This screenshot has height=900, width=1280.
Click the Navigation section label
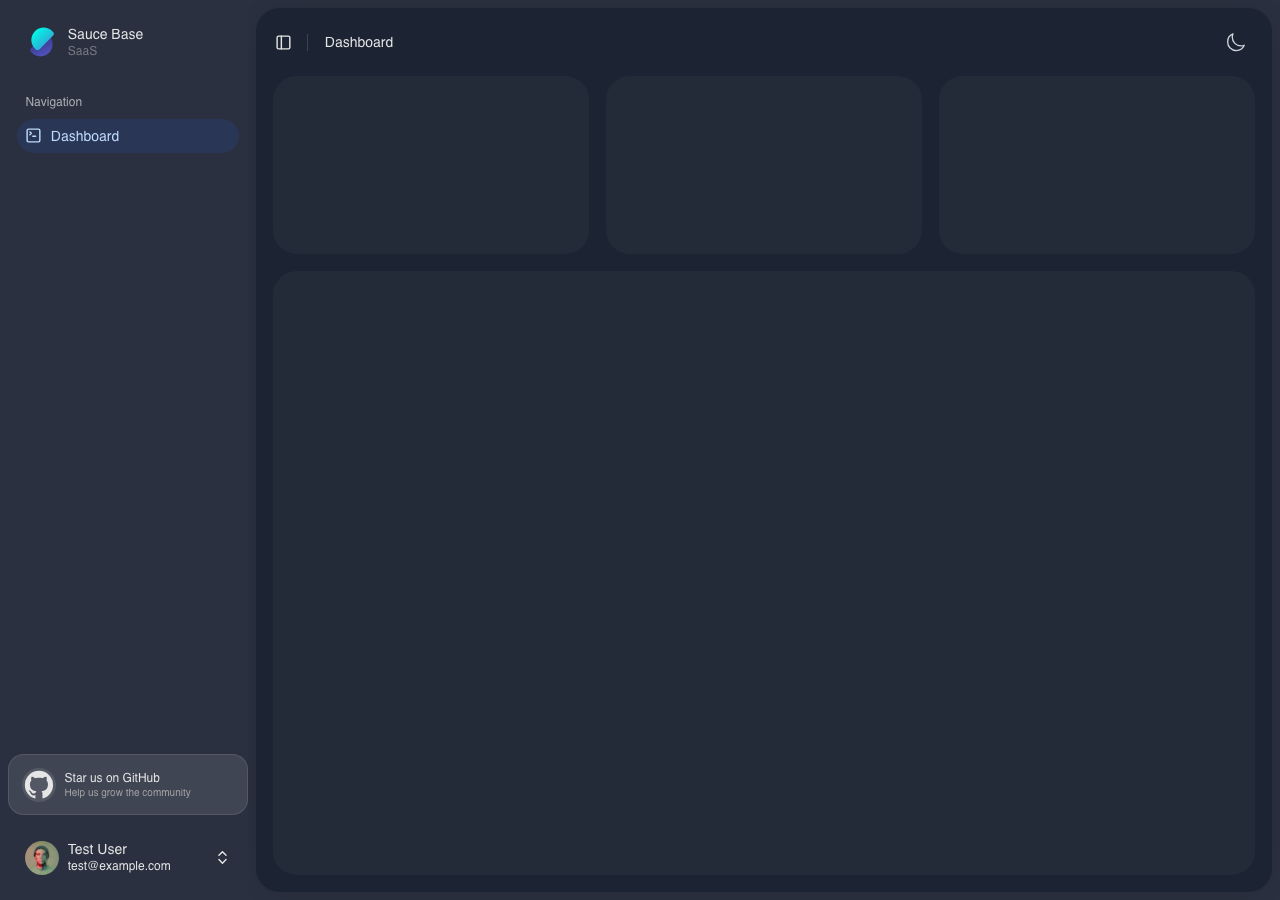pos(53,101)
